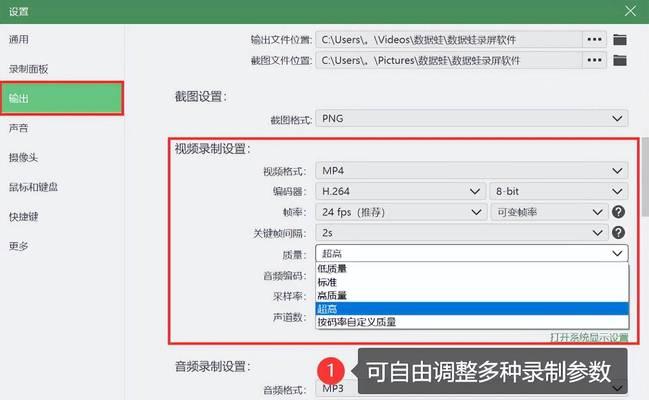Open the 打开系统显示设置 link
Screen dimensions: 649x400
coord(589,337)
